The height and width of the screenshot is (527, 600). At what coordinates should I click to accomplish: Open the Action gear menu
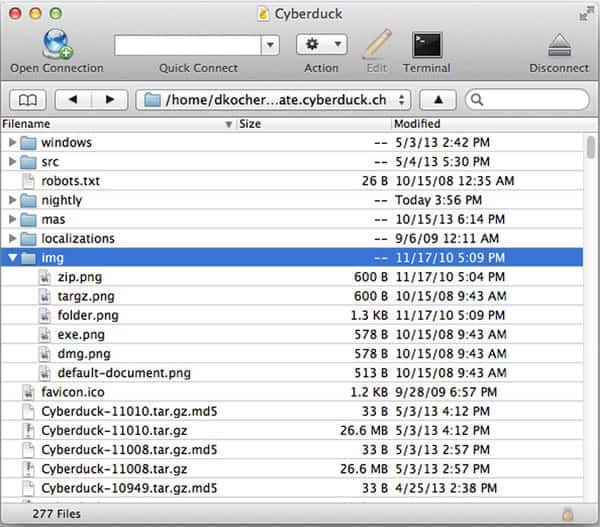click(321, 44)
